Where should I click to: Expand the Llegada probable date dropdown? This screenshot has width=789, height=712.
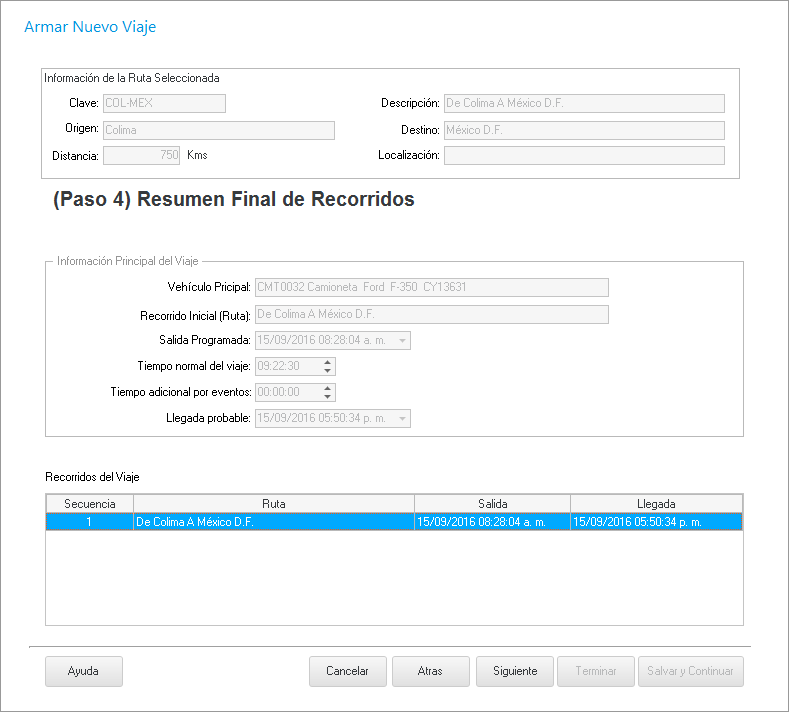point(402,419)
